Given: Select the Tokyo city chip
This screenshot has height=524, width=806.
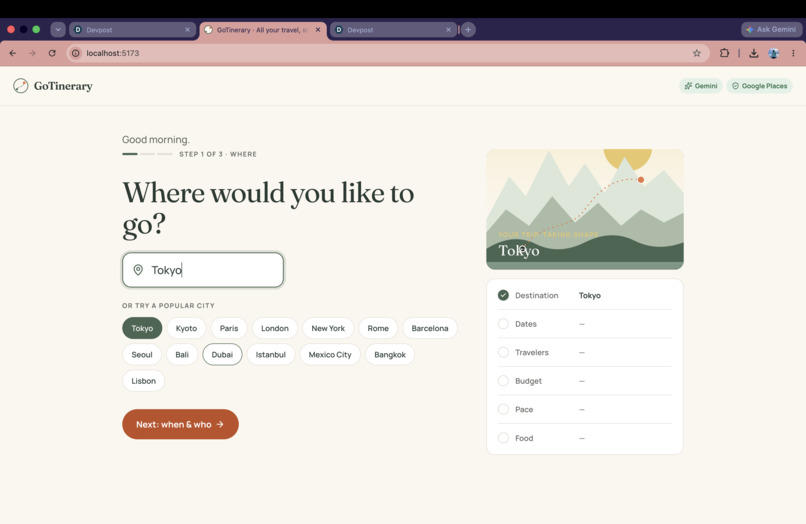Looking at the screenshot, I should click(x=142, y=328).
